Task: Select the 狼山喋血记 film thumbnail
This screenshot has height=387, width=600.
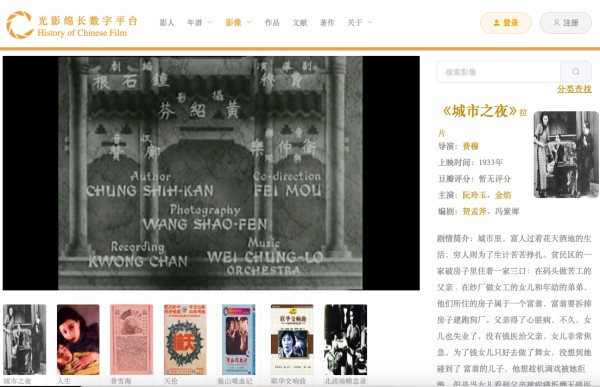Action: 238,340
